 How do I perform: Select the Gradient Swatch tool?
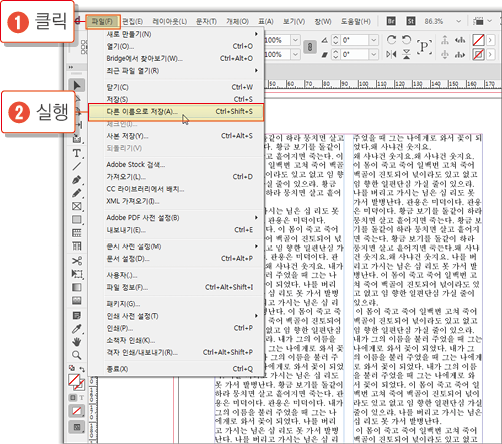click(x=77, y=287)
